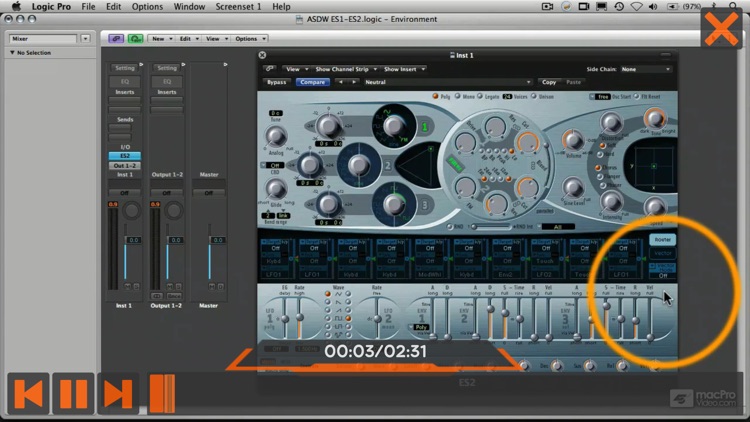The width and height of the screenshot is (750, 422).
Task: Close the video player with orange X
Action: point(722,29)
